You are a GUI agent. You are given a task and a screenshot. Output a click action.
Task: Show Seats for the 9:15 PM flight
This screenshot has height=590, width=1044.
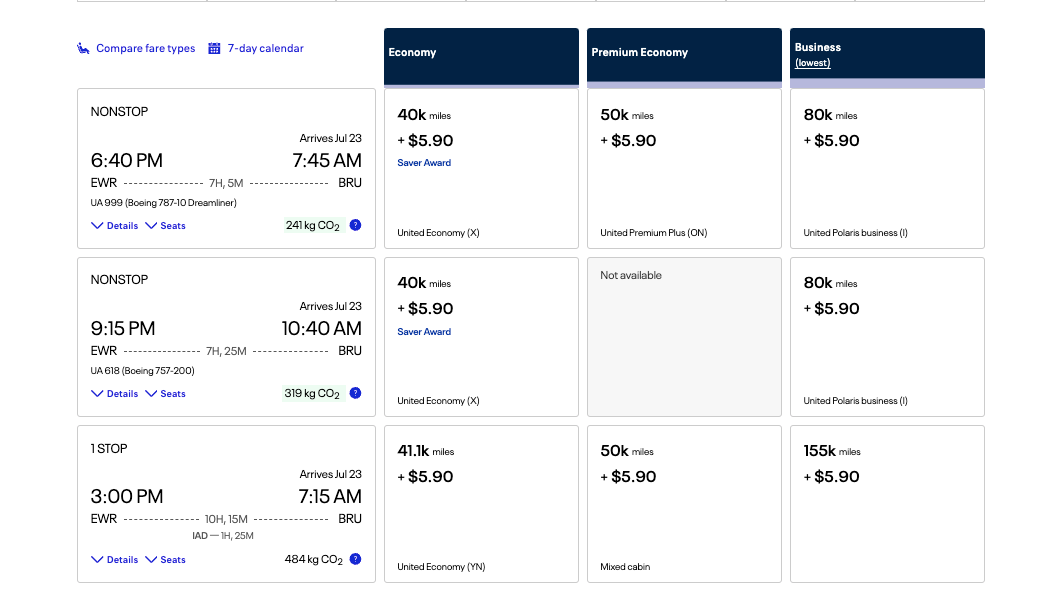pyautogui.click(x=166, y=394)
